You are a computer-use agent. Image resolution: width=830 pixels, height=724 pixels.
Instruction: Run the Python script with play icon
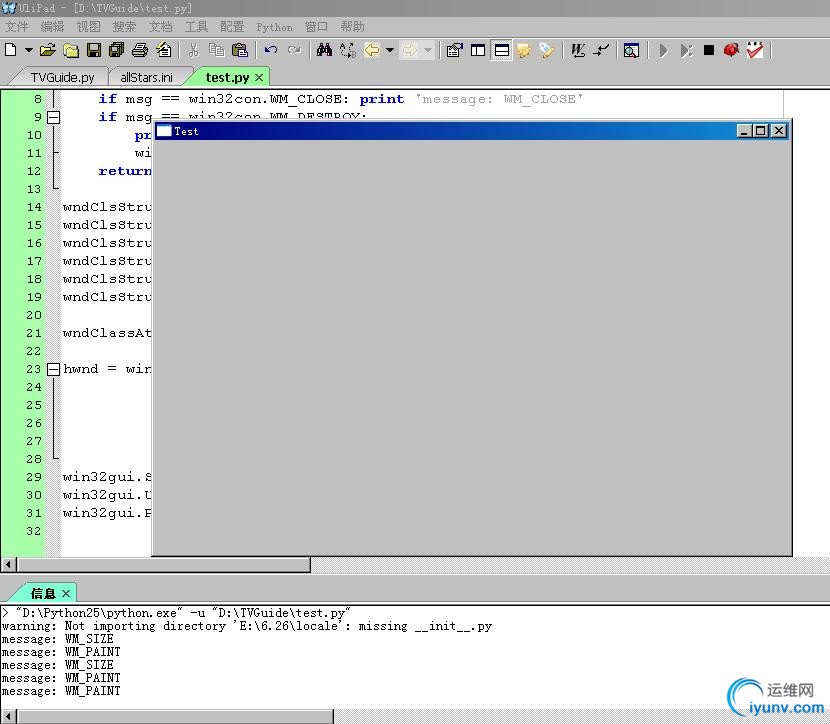663,50
